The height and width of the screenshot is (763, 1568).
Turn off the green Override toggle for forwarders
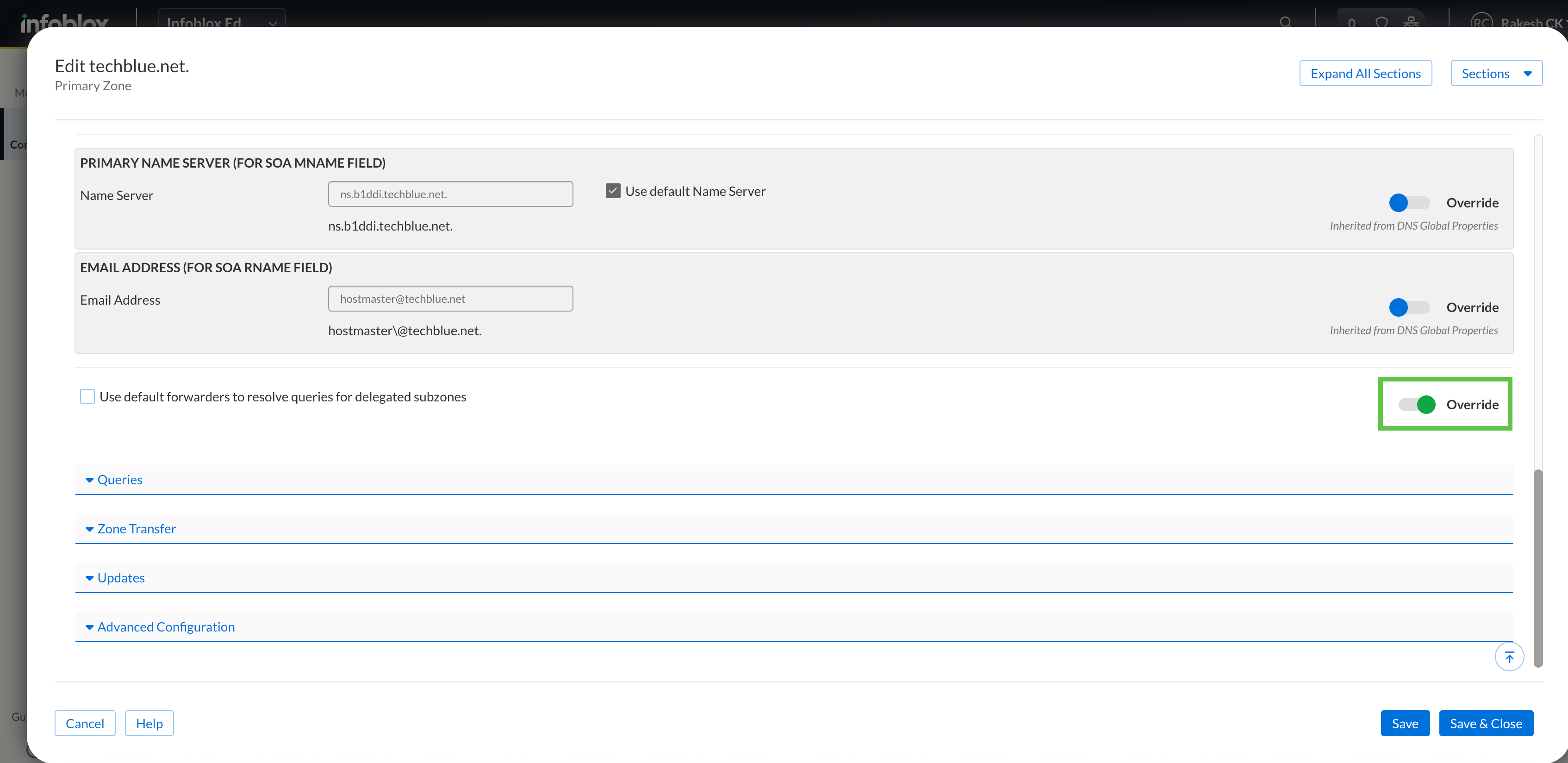point(1417,404)
